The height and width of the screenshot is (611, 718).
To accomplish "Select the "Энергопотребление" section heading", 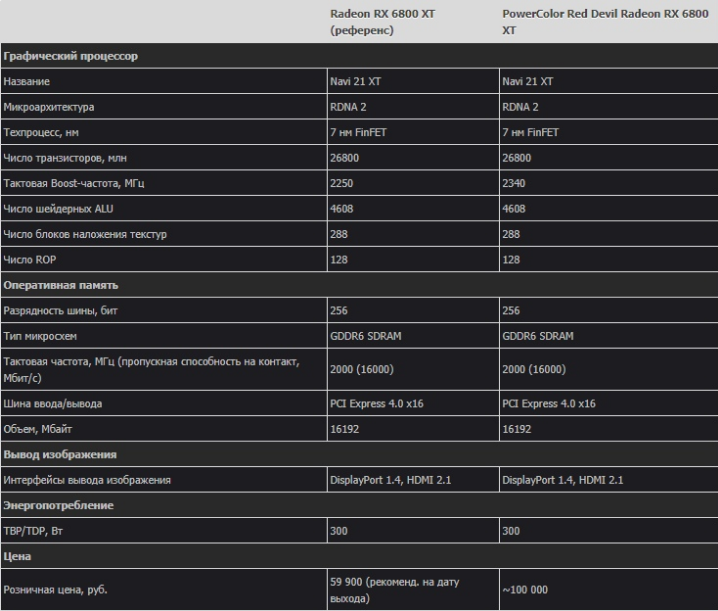I will (x=59, y=505).
